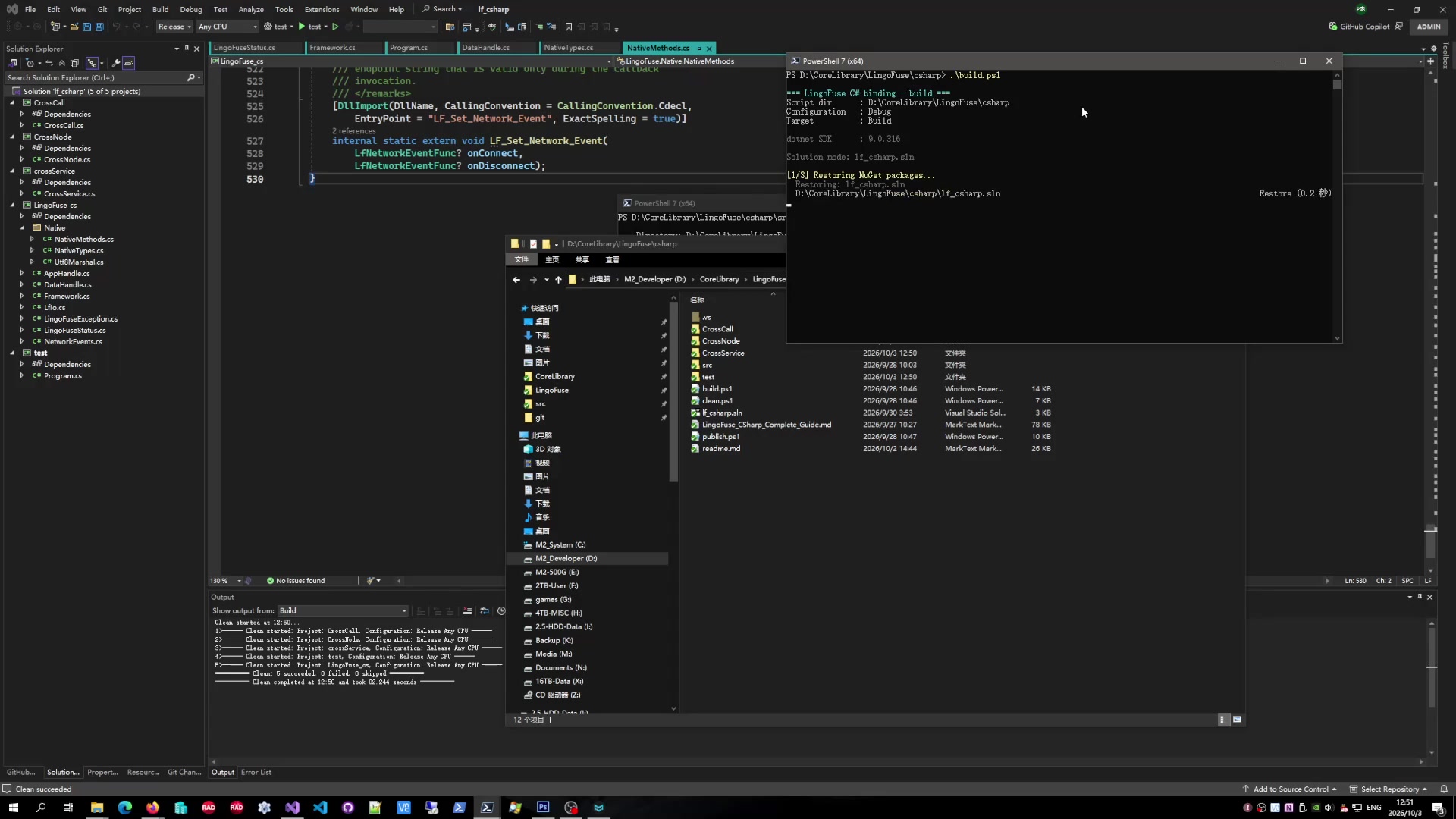1456x819 pixels.
Task: Toggle Preview Selected Items in Solution Explorer
Action: click(x=129, y=63)
